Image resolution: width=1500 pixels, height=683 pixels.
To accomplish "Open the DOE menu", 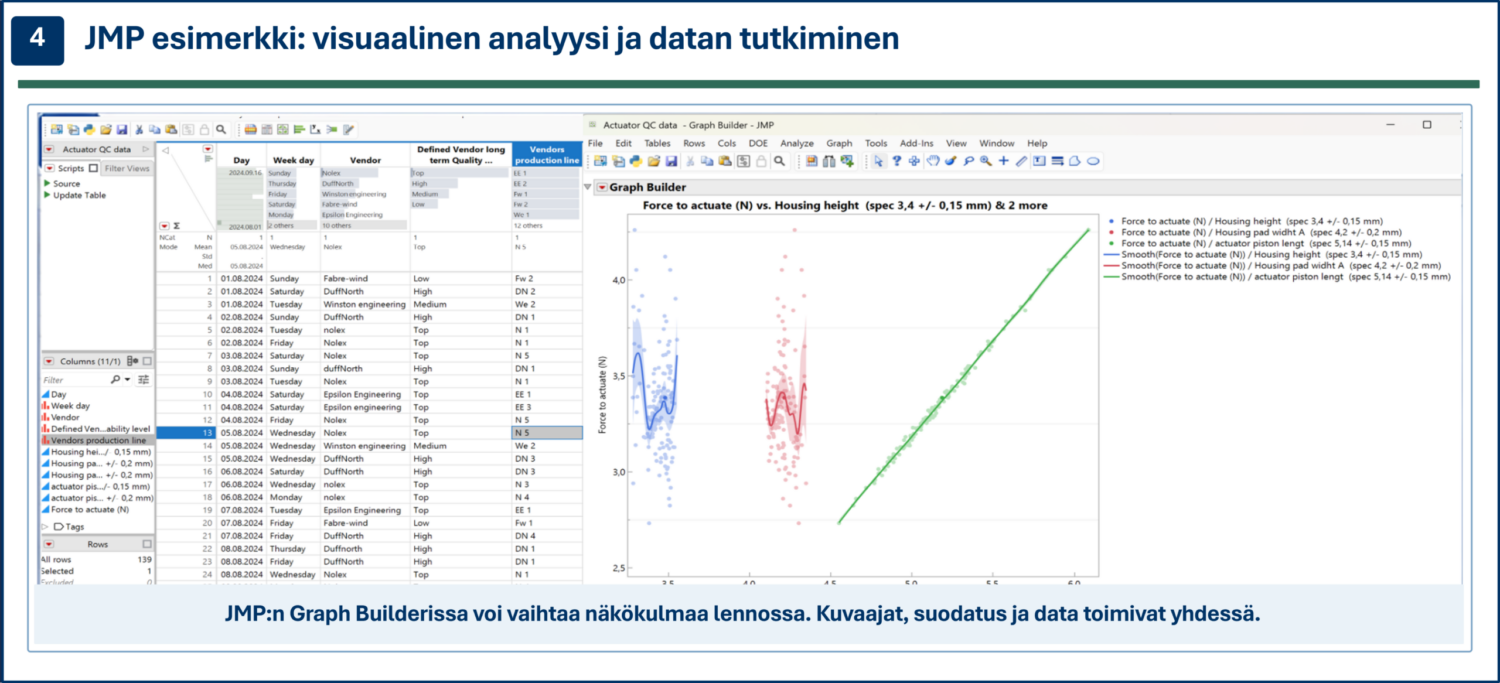I will (x=758, y=143).
